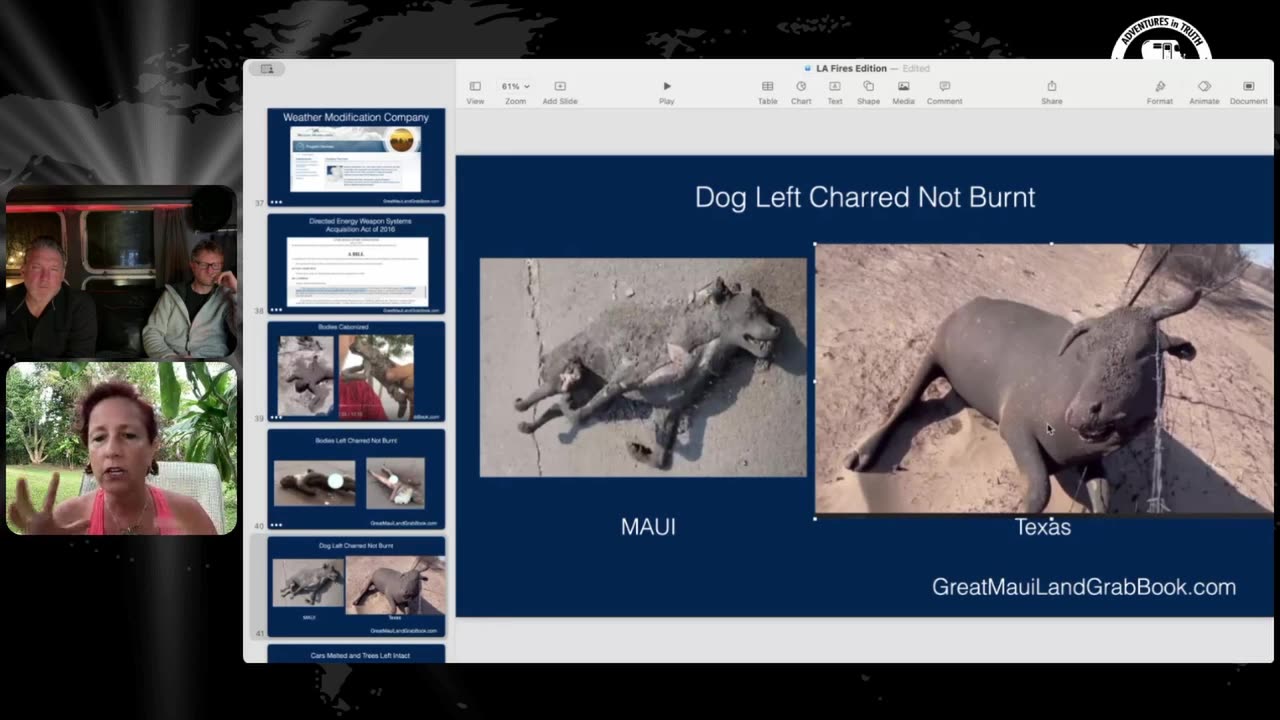This screenshot has width=1280, height=720.
Task: Select the Weather Modification Company slide thumbnail
Action: pos(356,157)
